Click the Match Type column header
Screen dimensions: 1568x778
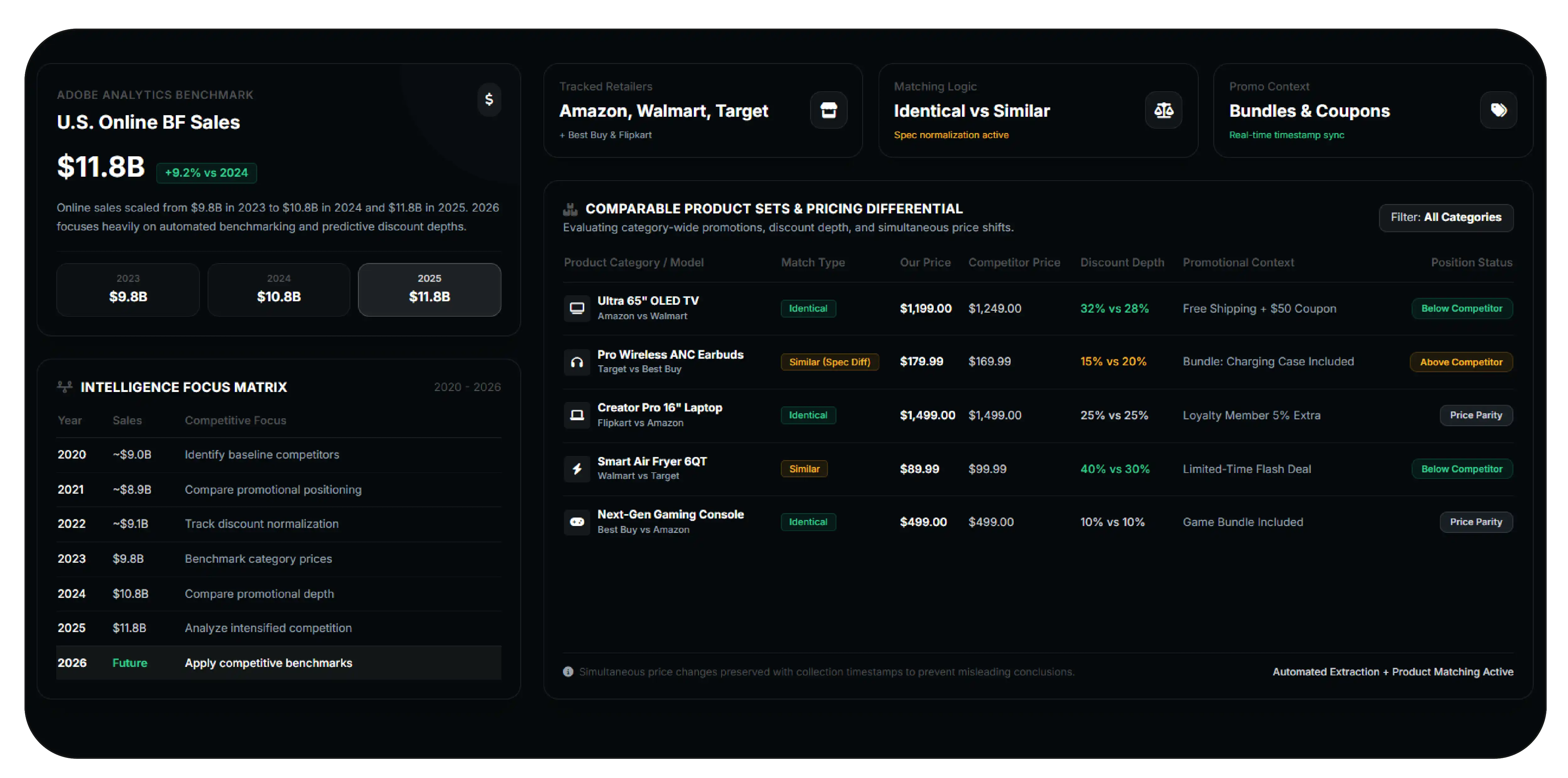point(813,262)
